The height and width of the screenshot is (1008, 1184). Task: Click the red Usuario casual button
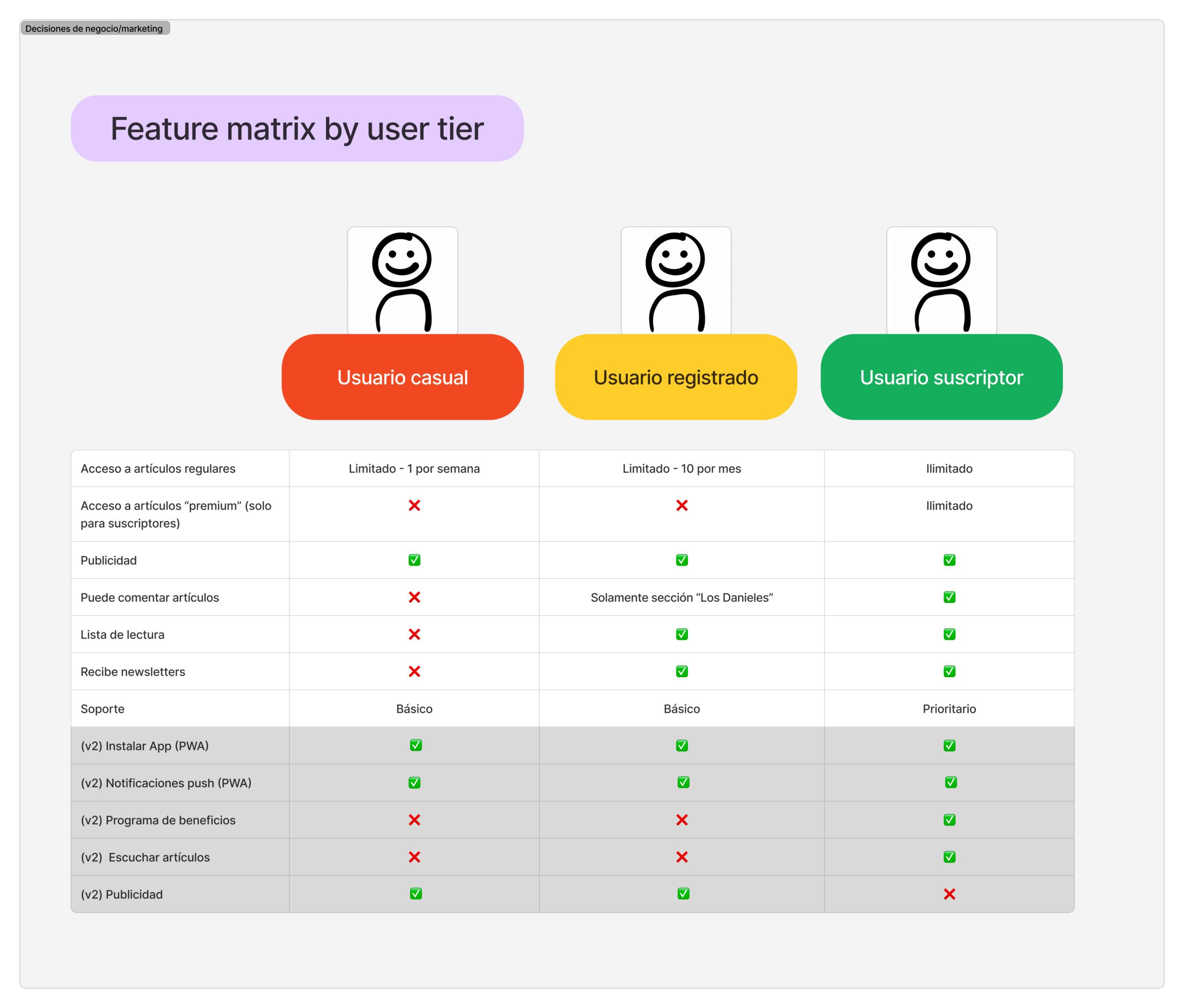402,377
